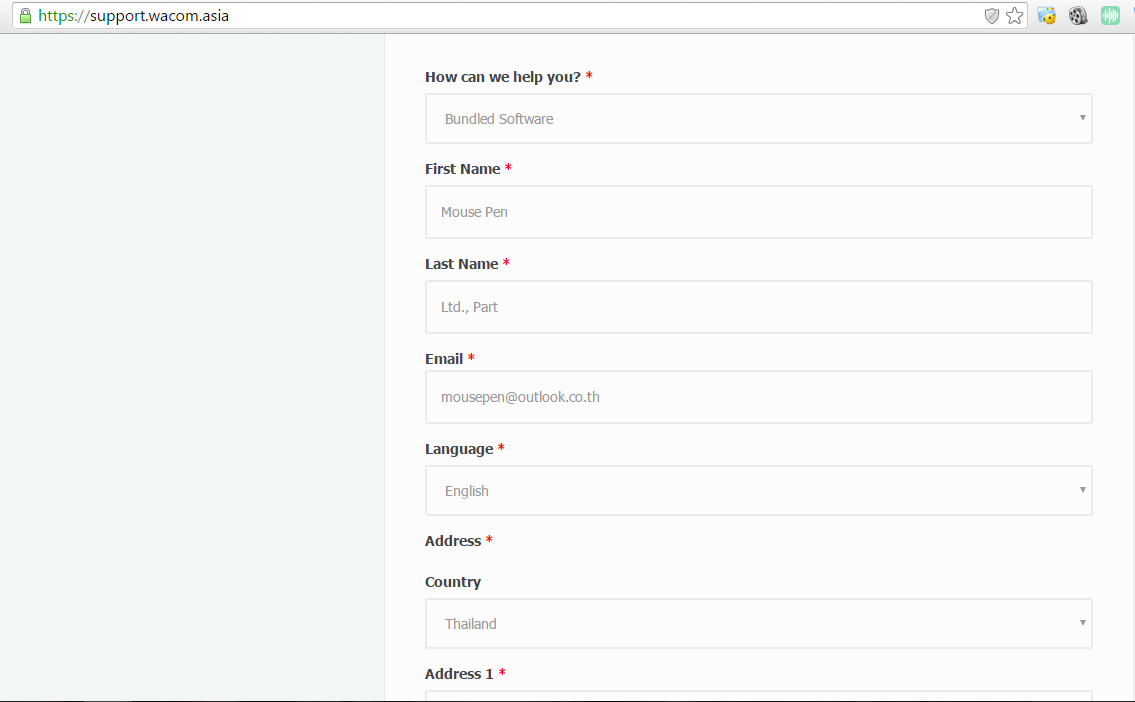Click the 'Country' field label
The width and height of the screenshot is (1135, 702).
[453, 582]
